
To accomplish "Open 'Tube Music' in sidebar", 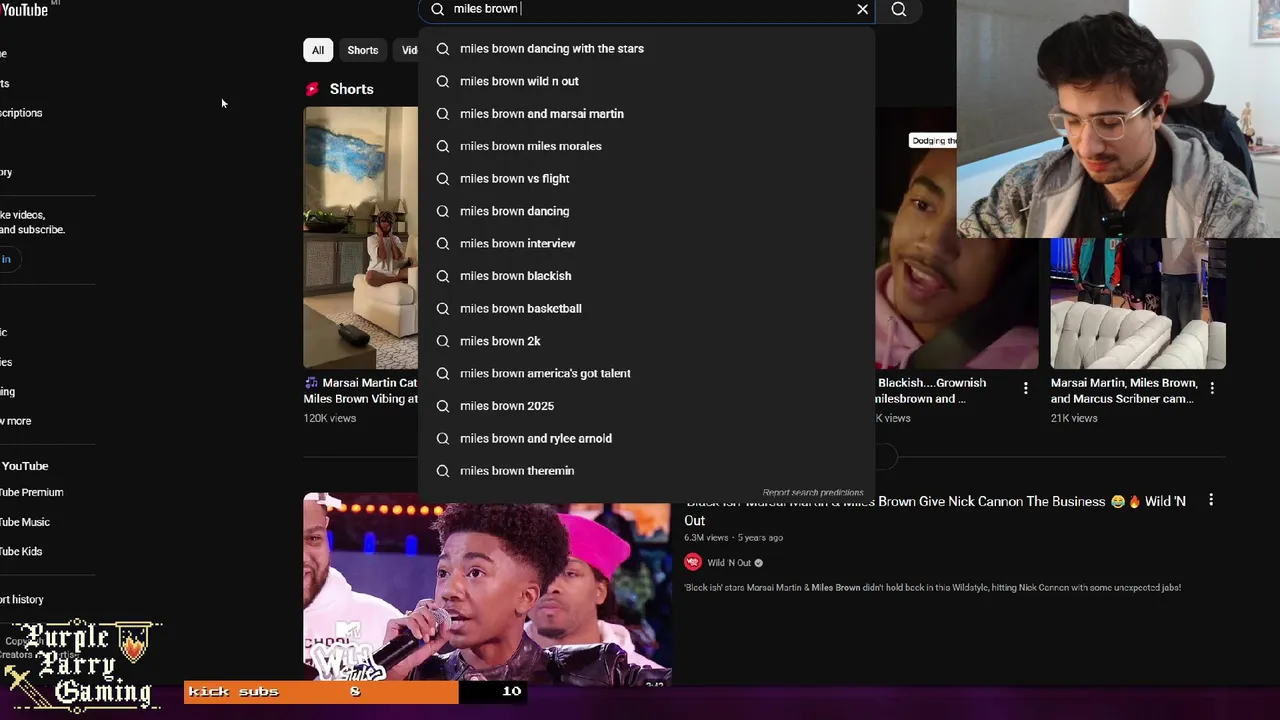I will click(25, 522).
